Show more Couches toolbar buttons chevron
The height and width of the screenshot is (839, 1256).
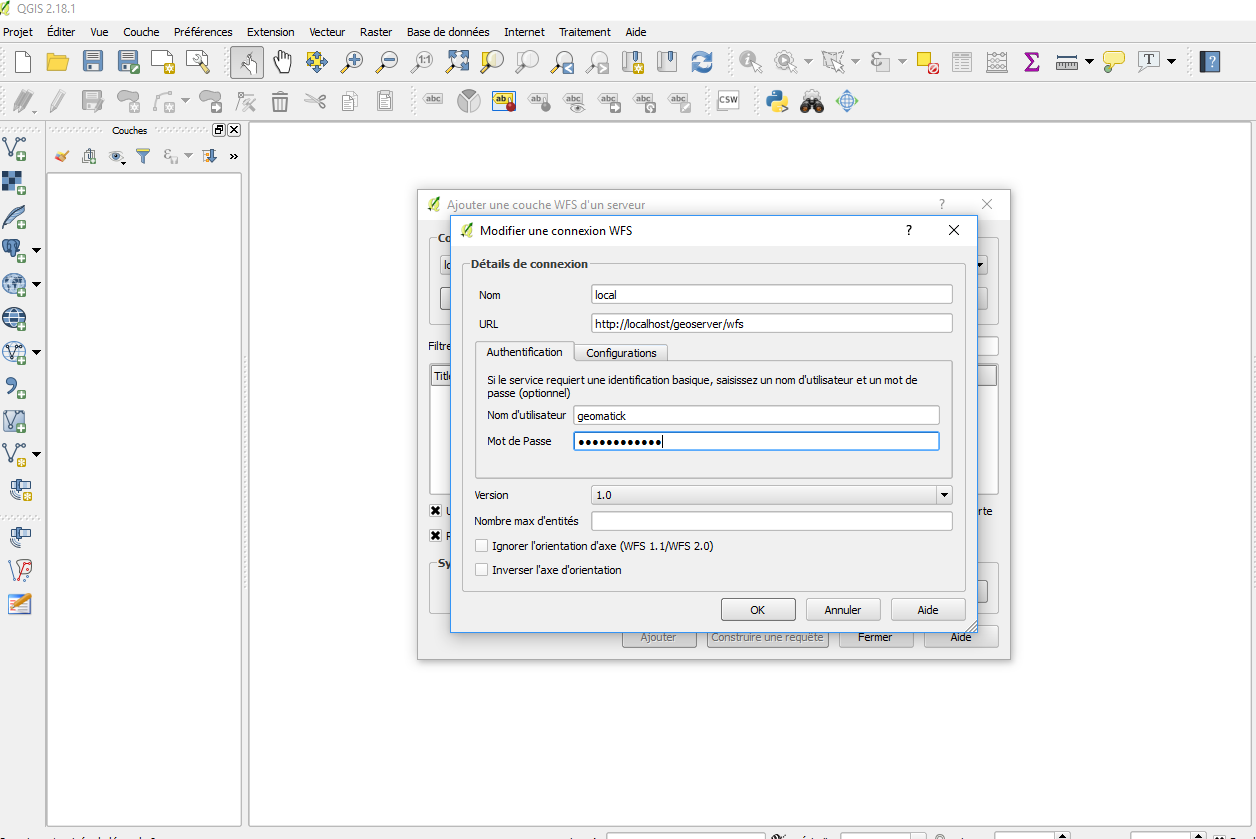[234, 156]
